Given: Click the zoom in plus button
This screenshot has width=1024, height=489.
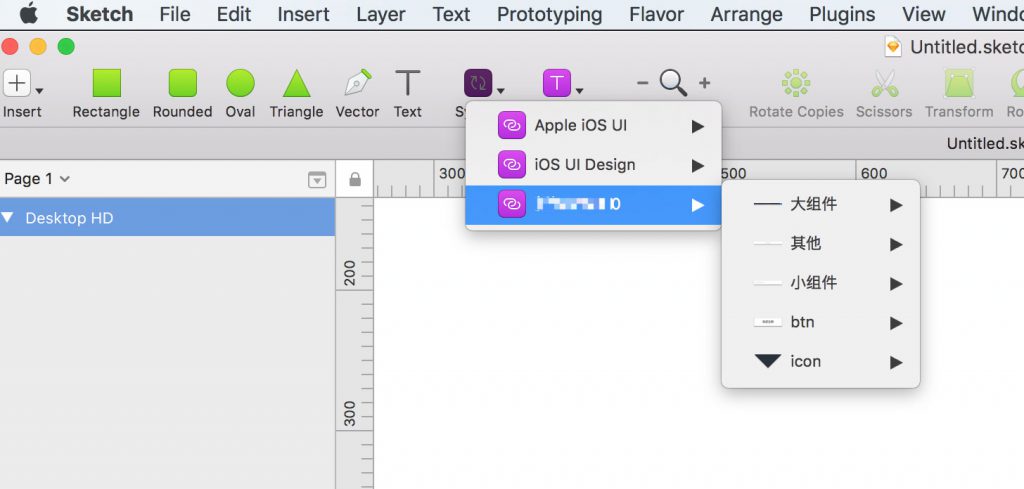Looking at the screenshot, I should (x=704, y=83).
